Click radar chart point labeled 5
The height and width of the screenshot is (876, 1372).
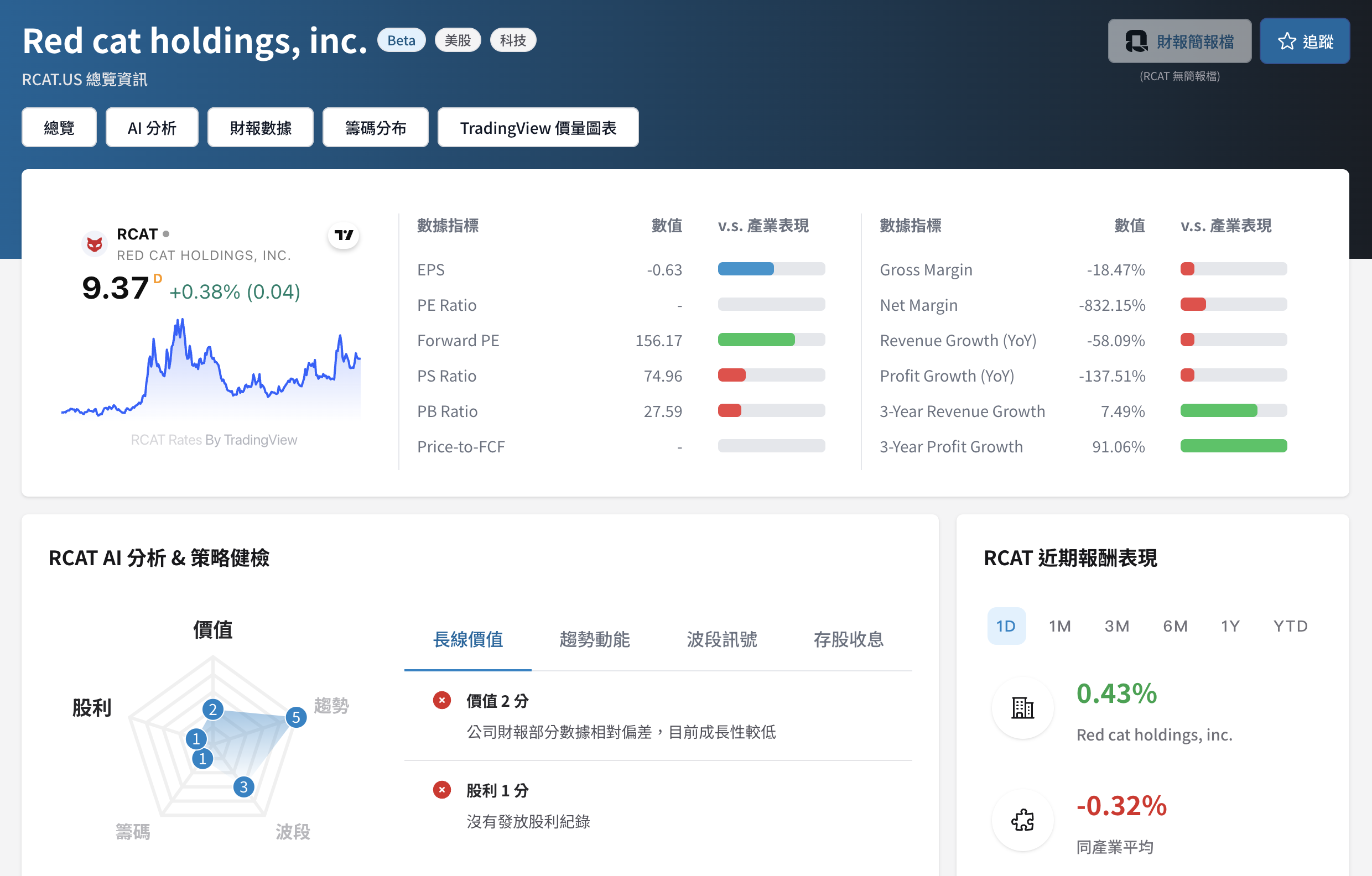coord(296,717)
